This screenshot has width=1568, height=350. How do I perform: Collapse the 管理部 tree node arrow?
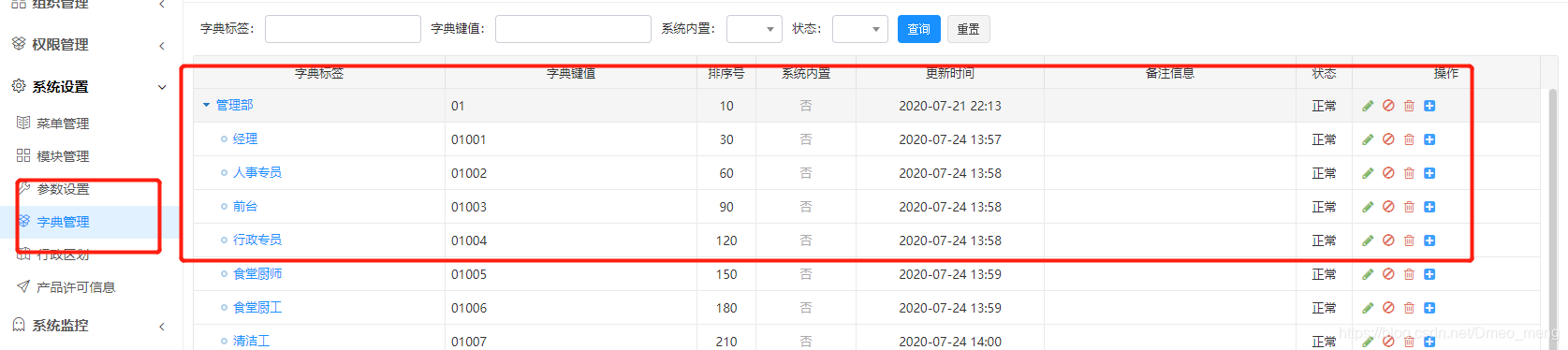tap(207, 105)
